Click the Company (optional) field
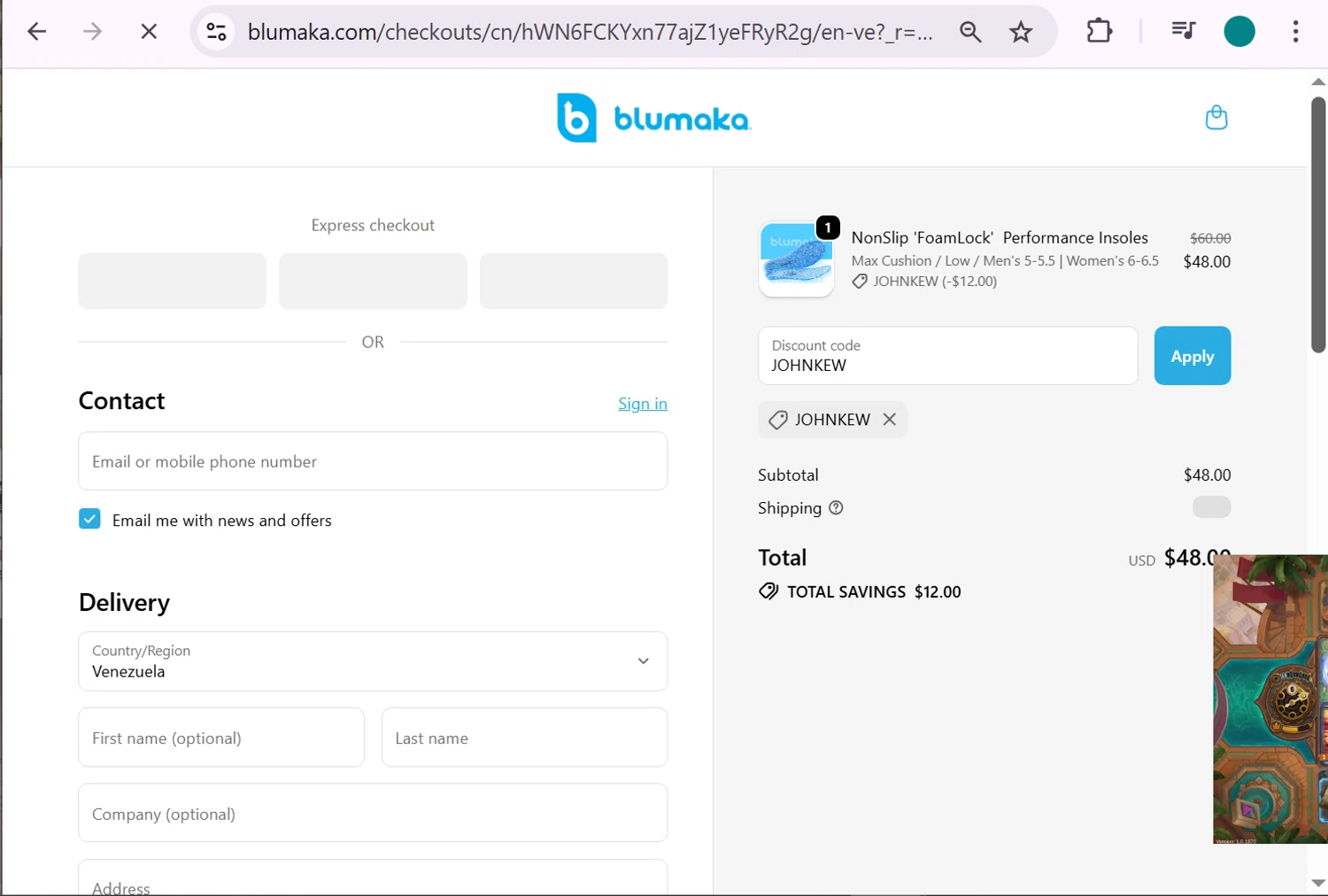1328x896 pixels. click(373, 813)
